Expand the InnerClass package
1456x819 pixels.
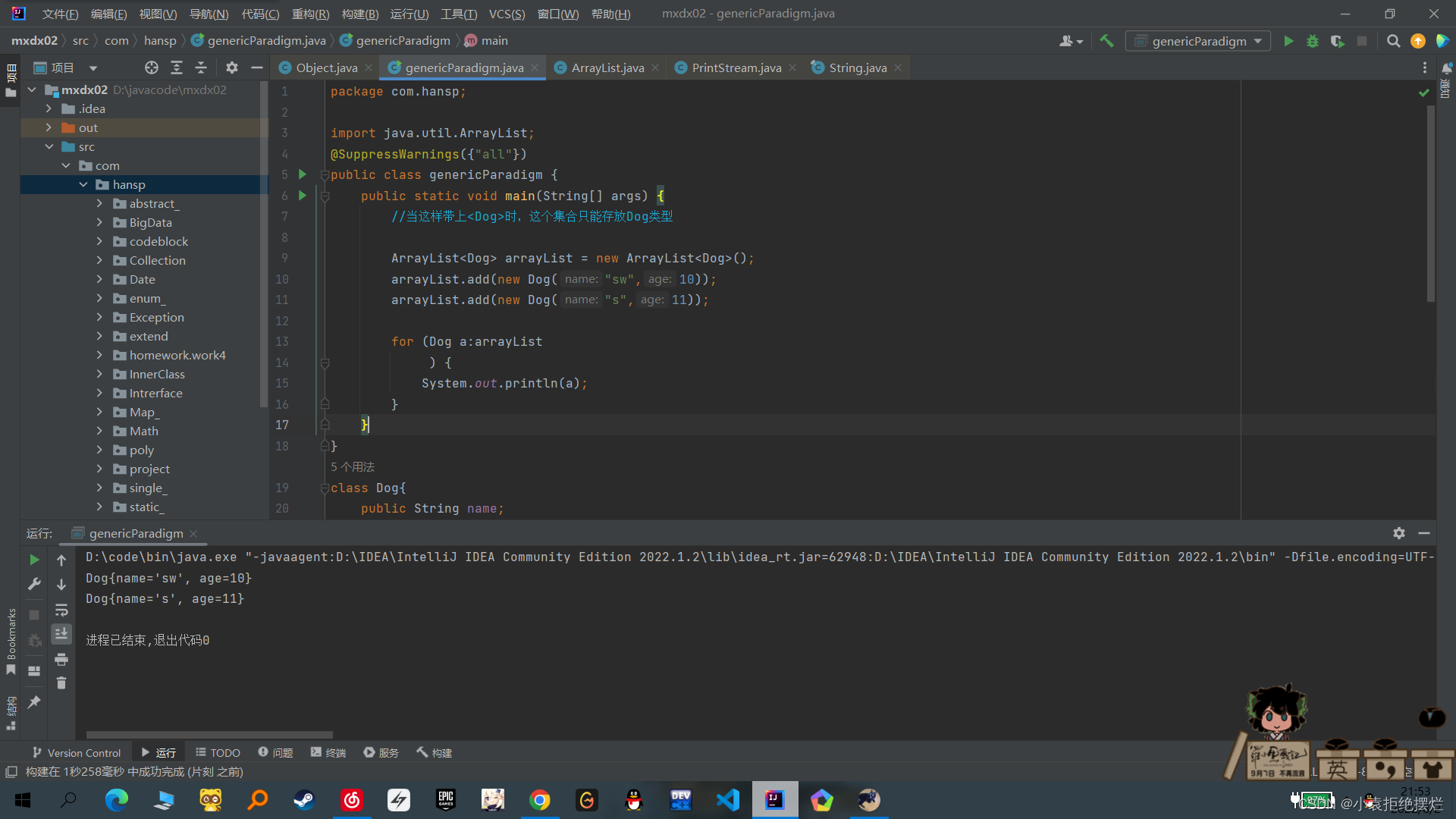[99, 374]
